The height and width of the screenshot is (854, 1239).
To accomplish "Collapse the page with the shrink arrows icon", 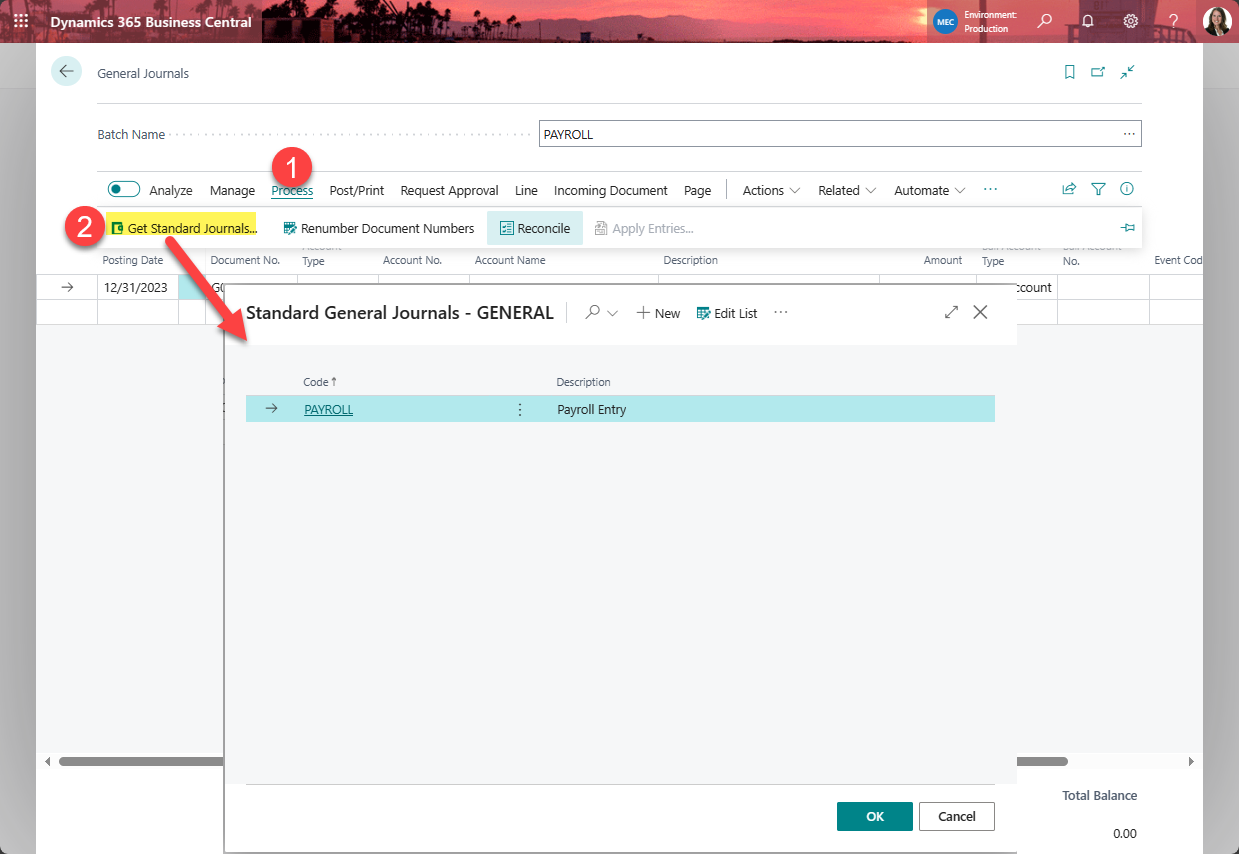I will click(1127, 72).
